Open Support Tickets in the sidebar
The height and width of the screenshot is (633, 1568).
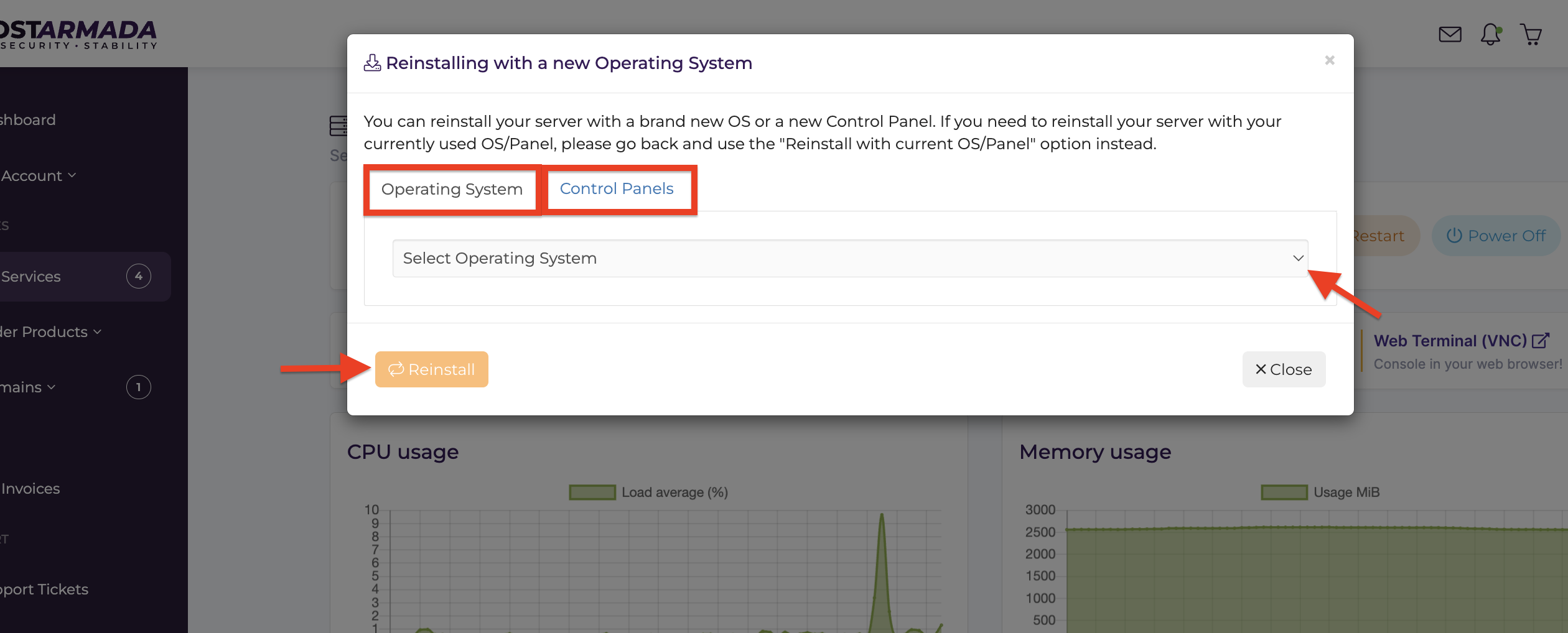44,589
